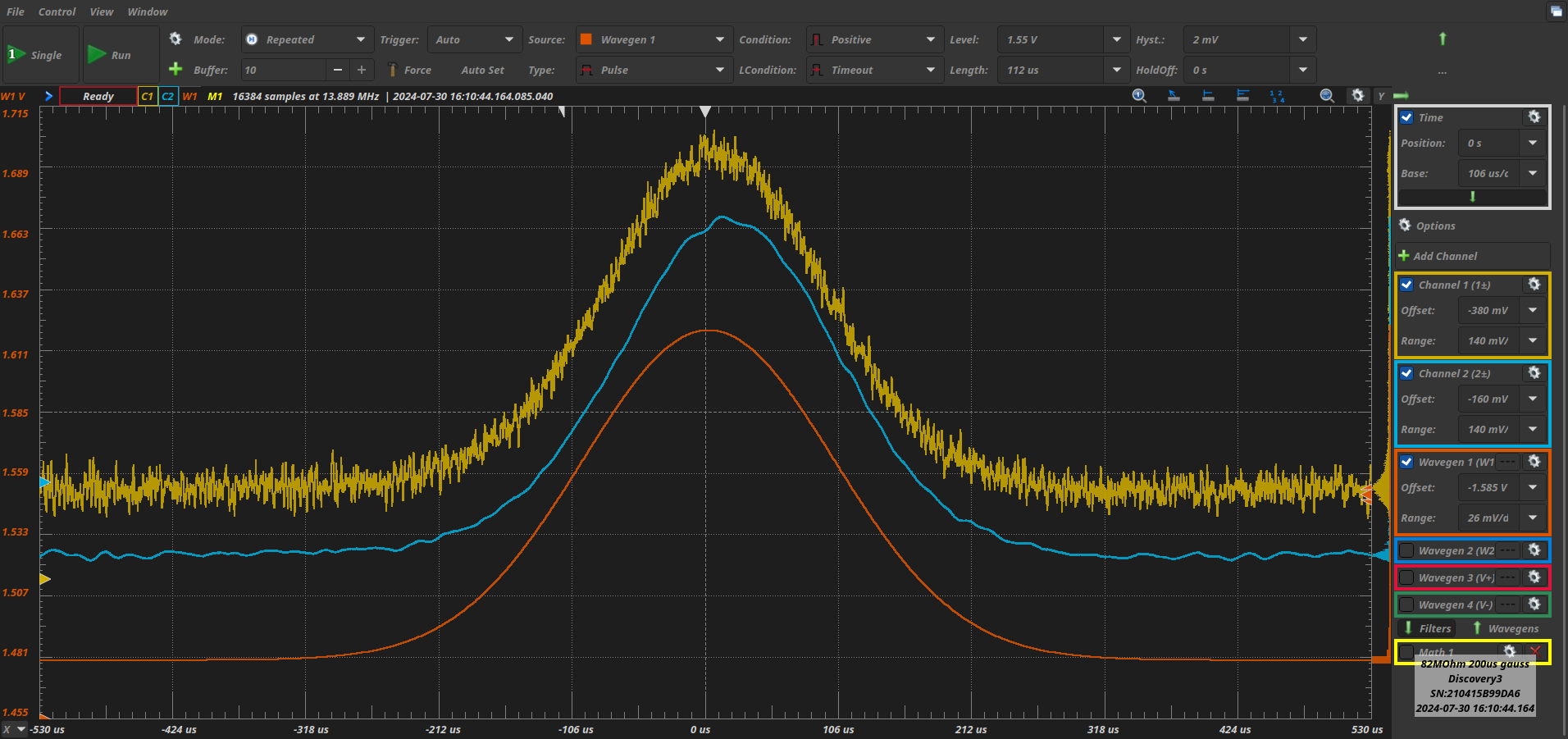
Task: Select the C2 channel tag
Action: (168, 96)
